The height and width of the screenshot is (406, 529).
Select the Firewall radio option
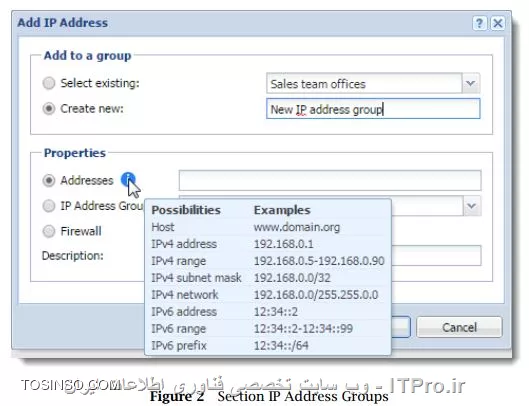click(49, 231)
